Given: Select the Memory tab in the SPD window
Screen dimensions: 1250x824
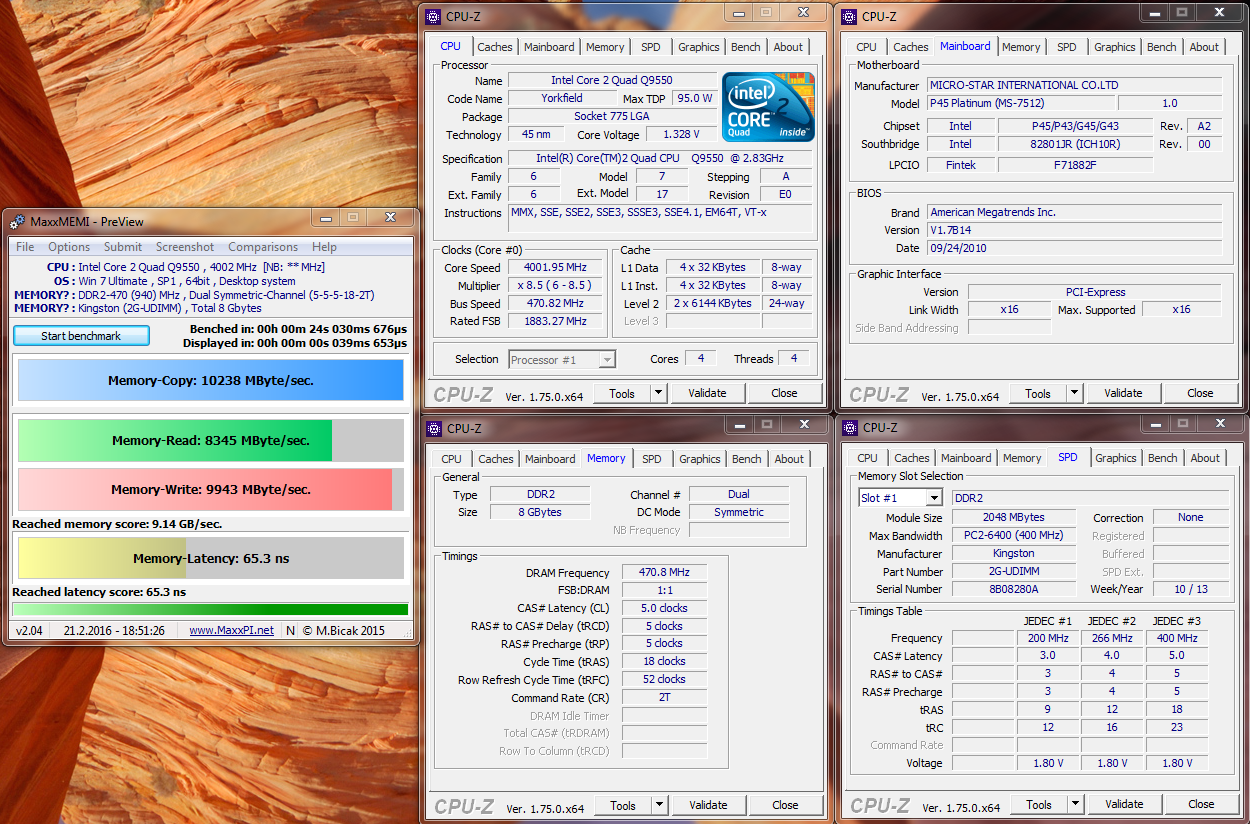Looking at the screenshot, I should click(x=1022, y=458).
